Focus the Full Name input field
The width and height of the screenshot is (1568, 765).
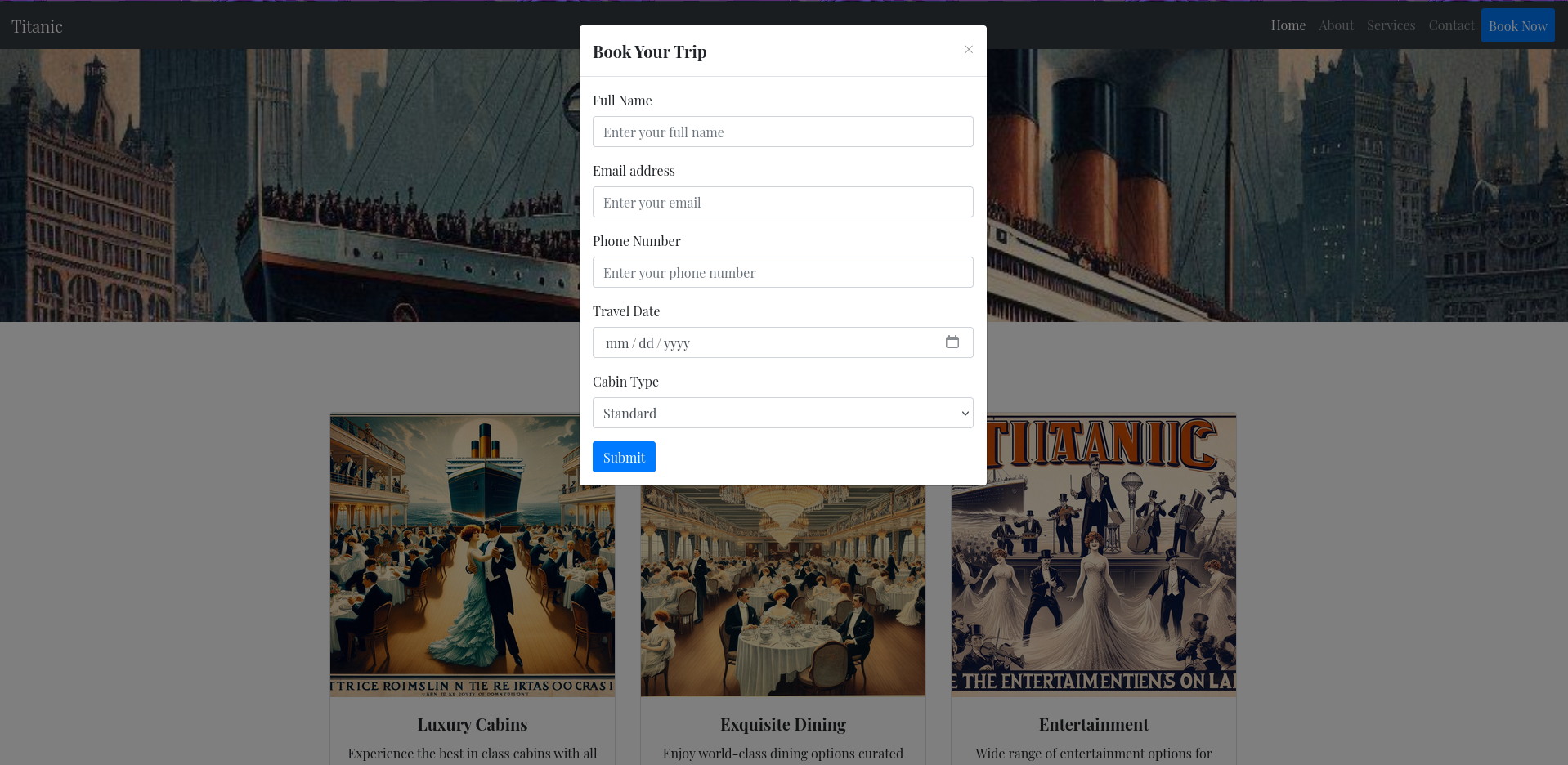point(783,132)
